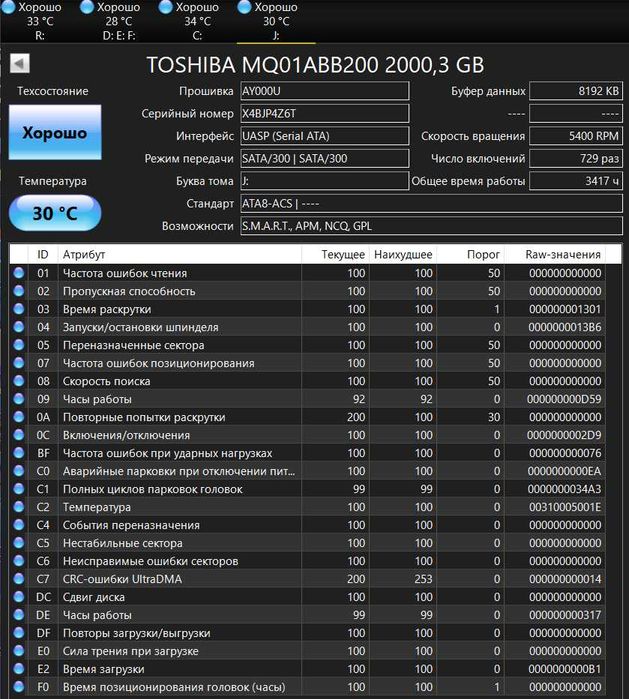629x699 pixels.
Task: Click status icon of row 05 Переназначенные сектора
Action: point(19,345)
